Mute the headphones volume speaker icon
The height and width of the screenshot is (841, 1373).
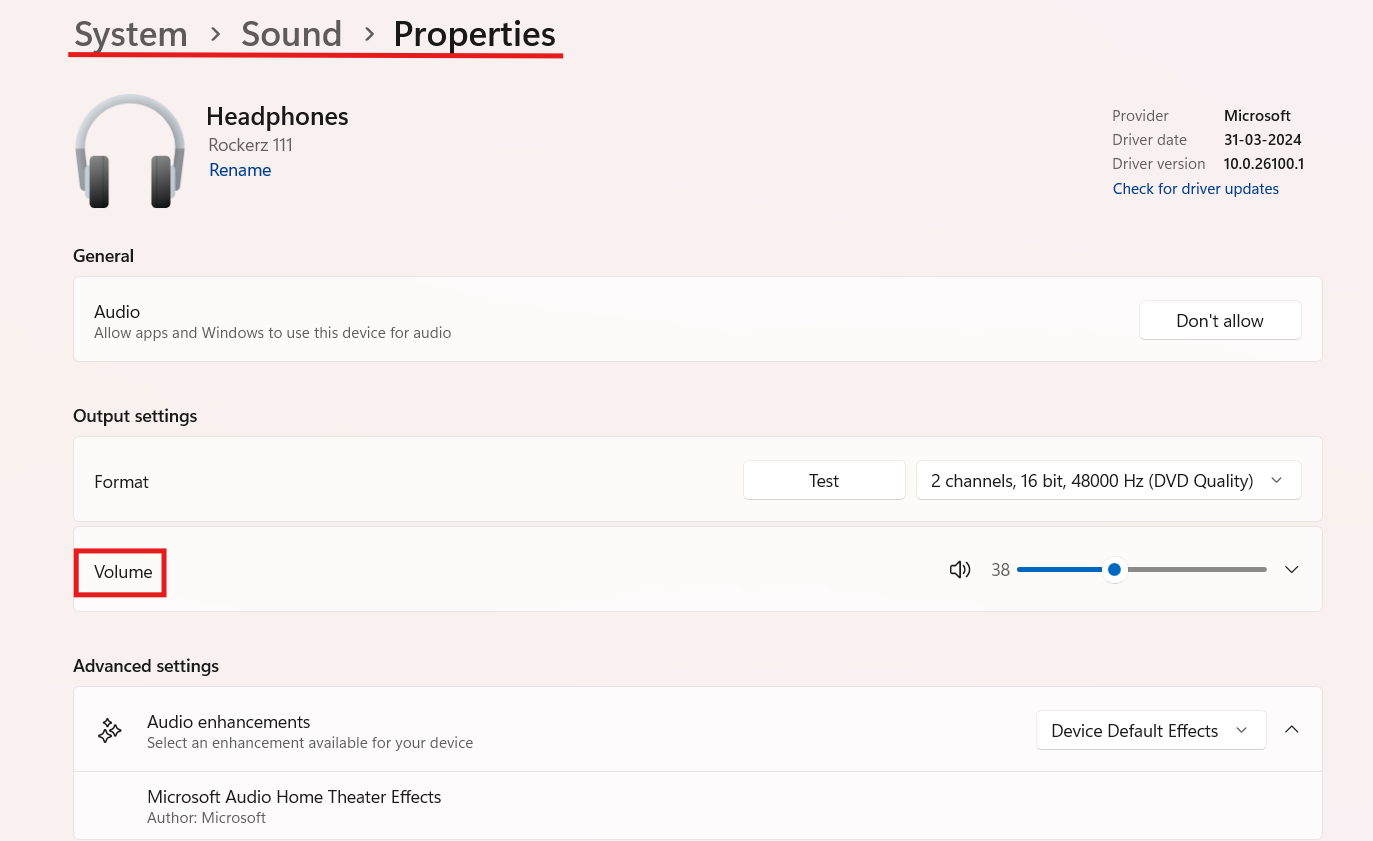[960, 570]
